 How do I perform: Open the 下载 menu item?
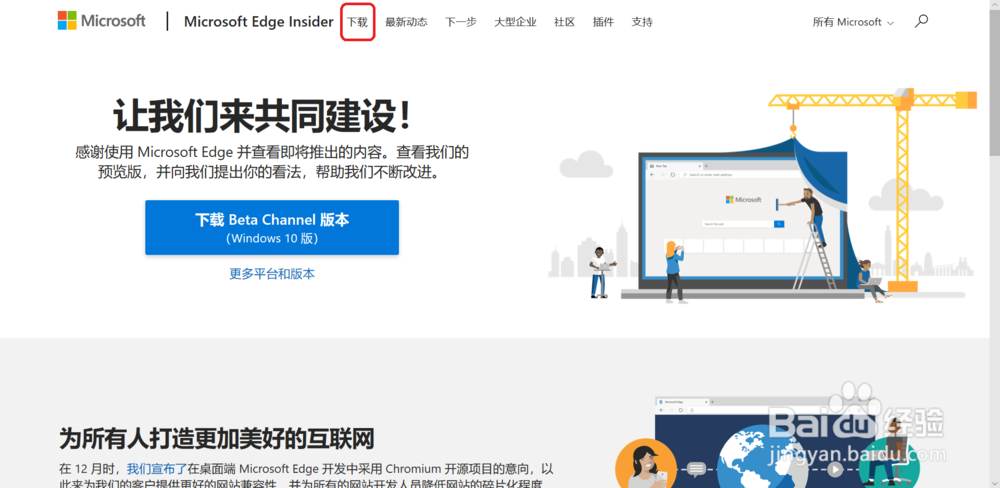357,22
